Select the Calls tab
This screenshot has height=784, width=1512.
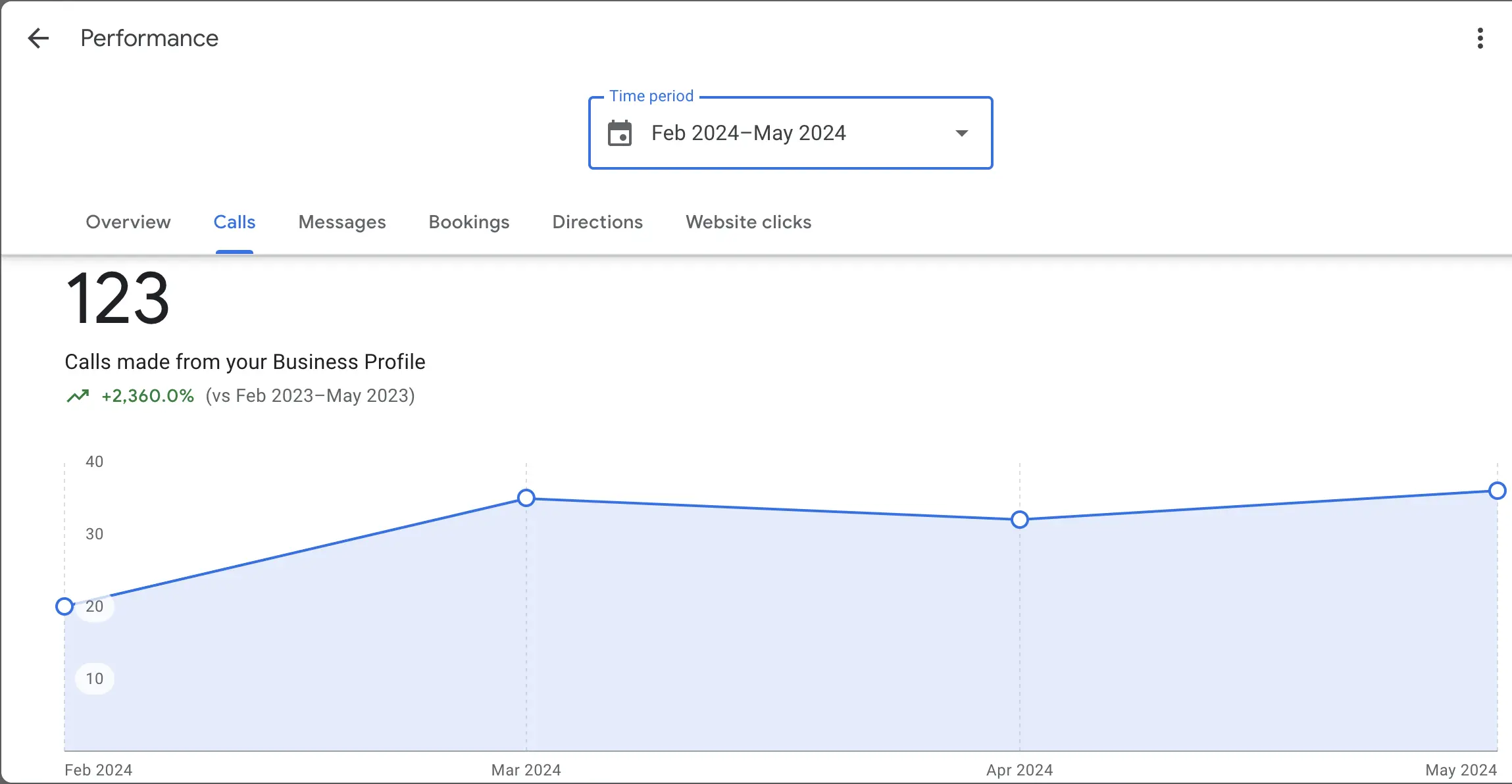(x=234, y=222)
